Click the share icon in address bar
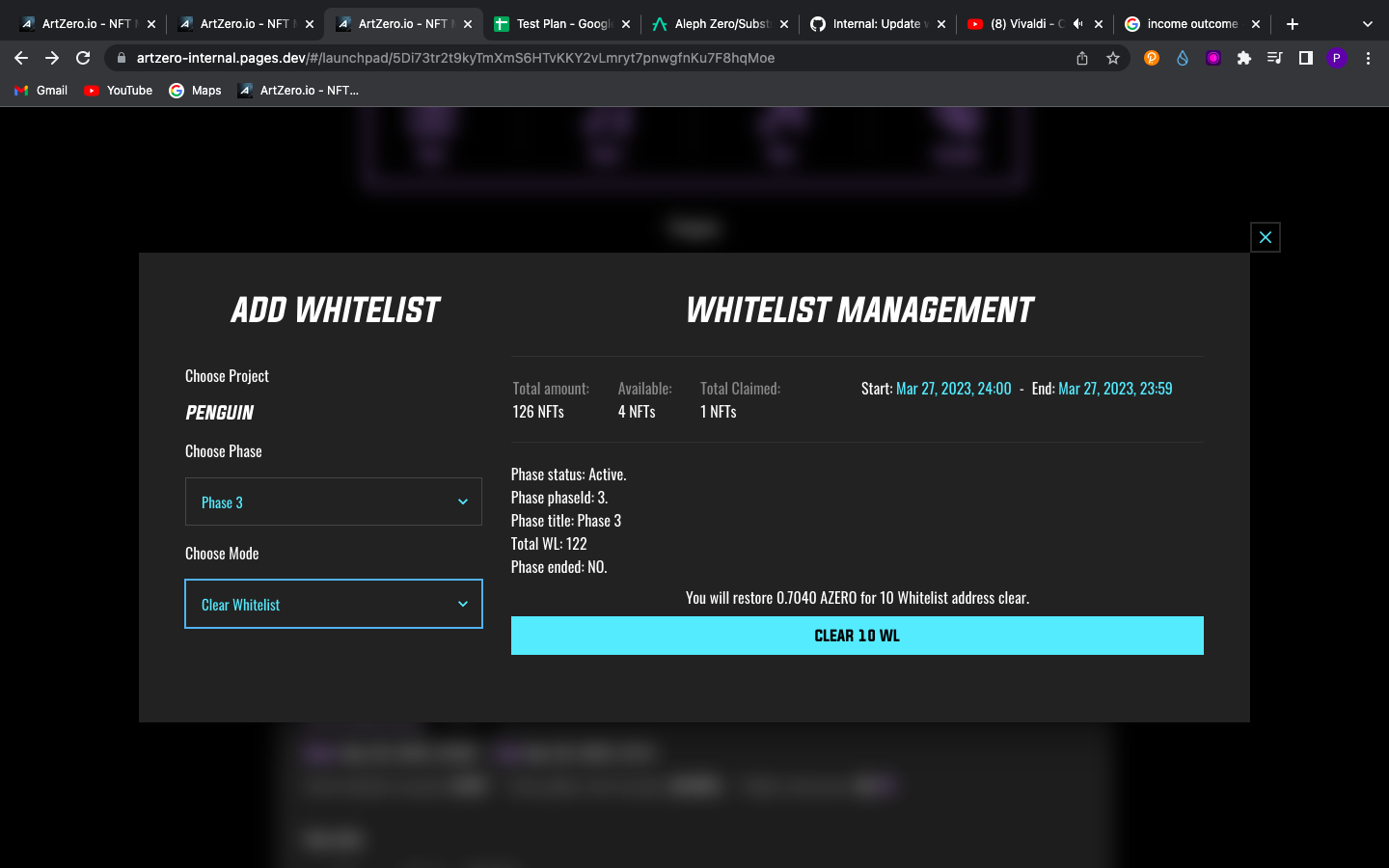Screen dimensions: 1389x868 pos(1081,58)
